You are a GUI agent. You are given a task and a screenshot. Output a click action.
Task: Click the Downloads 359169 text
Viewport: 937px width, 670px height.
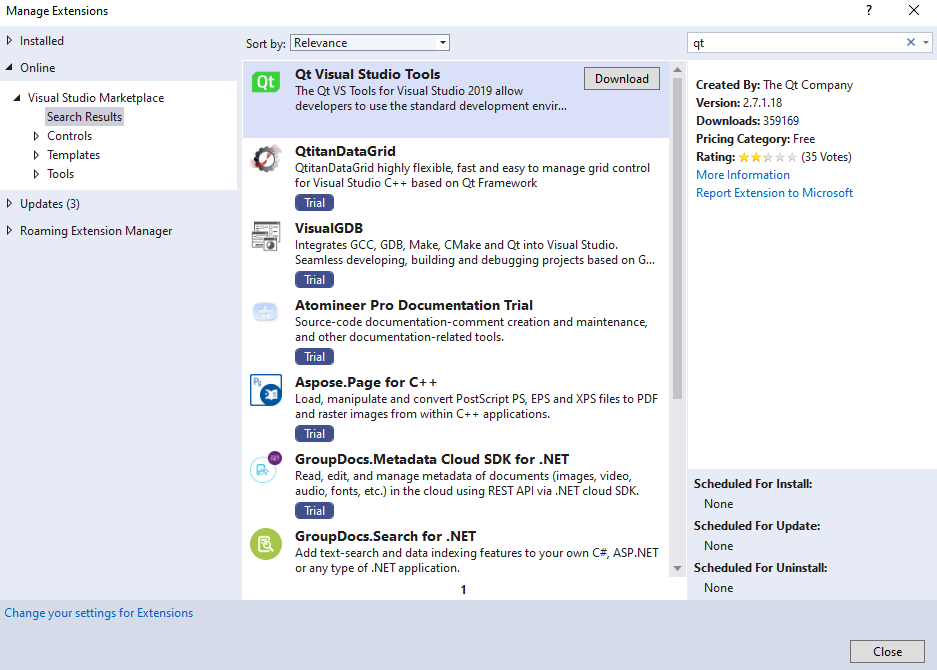(x=748, y=121)
